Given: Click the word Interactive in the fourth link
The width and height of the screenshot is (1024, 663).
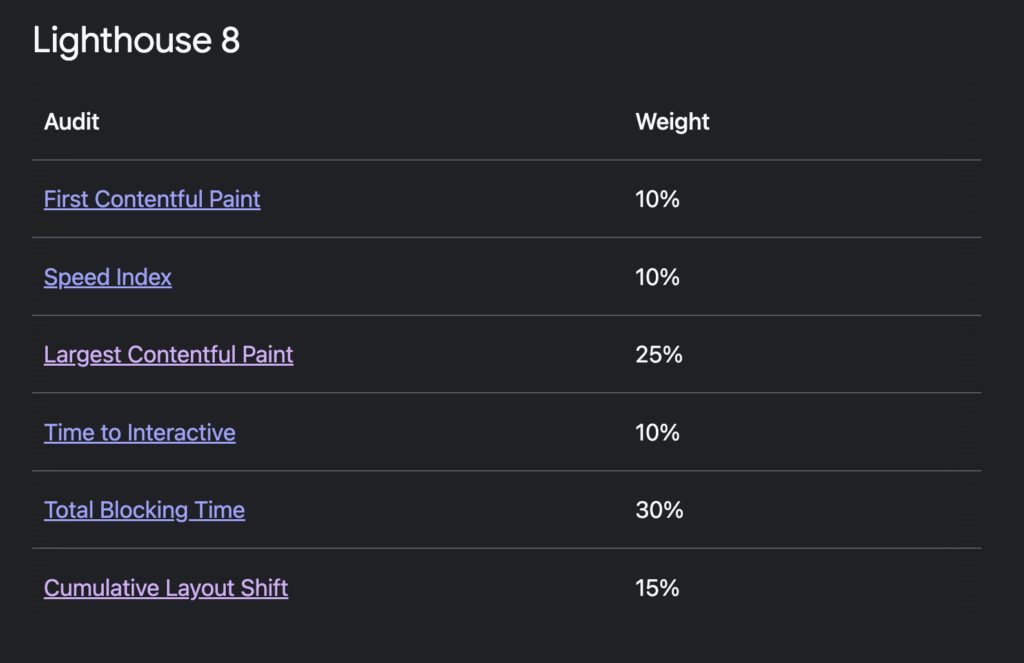Looking at the screenshot, I should [181, 432].
